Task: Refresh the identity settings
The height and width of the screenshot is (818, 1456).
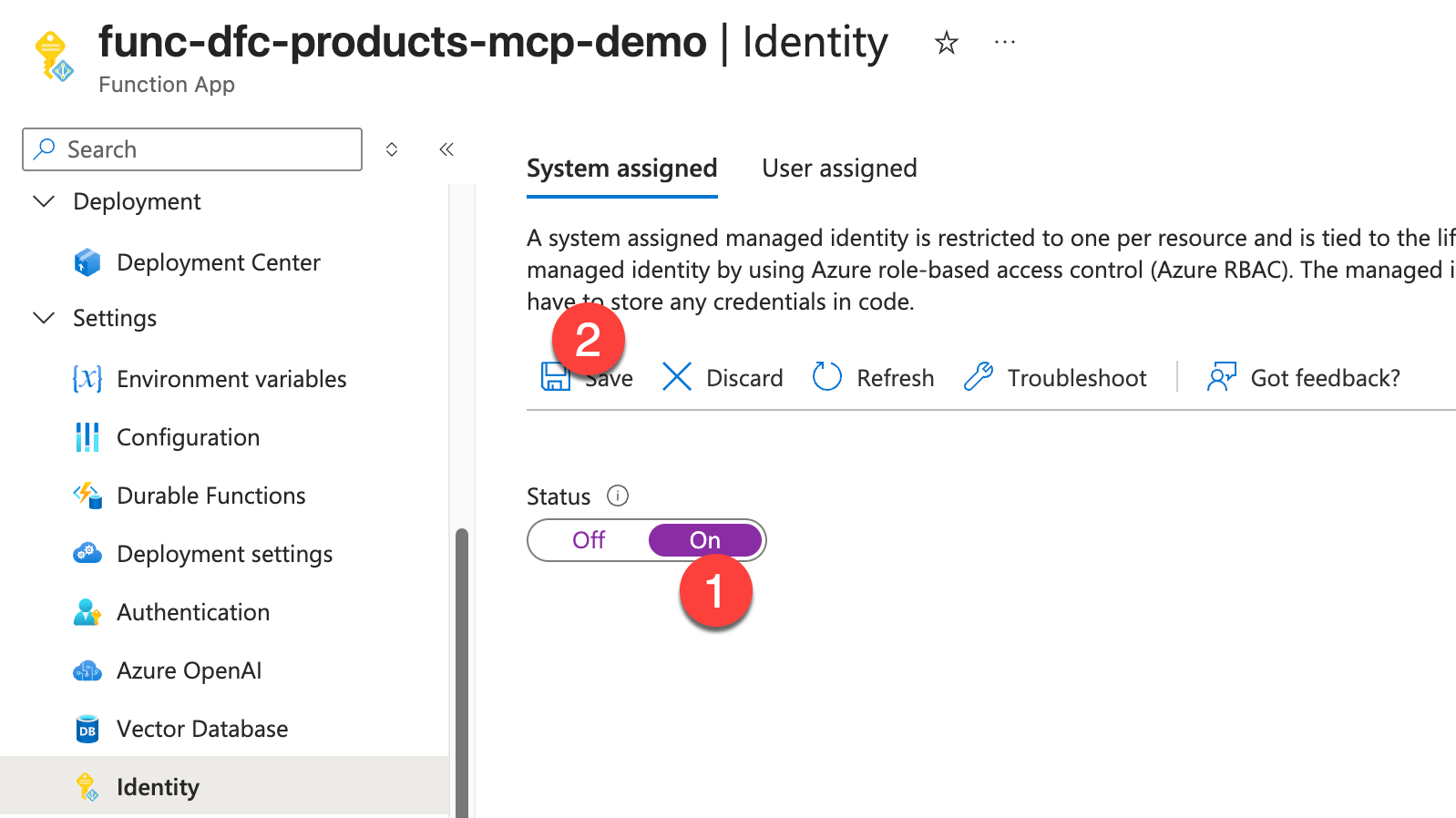Action: tap(873, 378)
